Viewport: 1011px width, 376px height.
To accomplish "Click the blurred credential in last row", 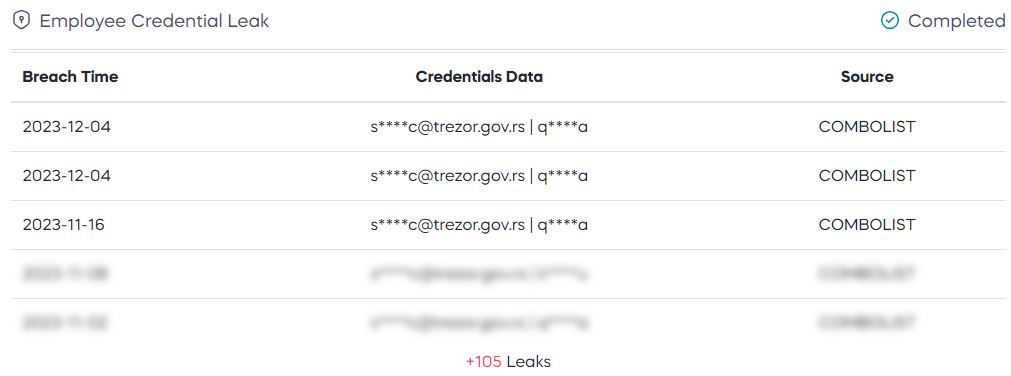I will pos(479,322).
